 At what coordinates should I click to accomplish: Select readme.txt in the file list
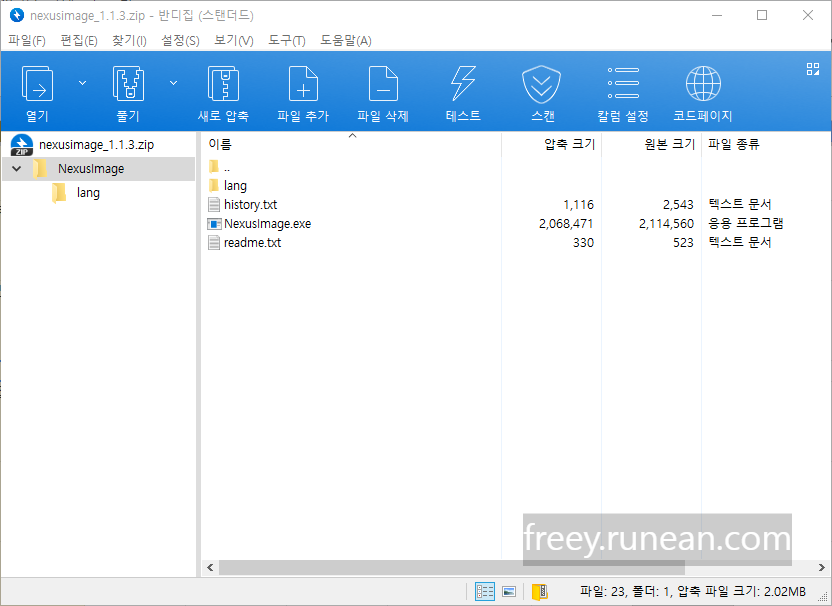point(253,243)
